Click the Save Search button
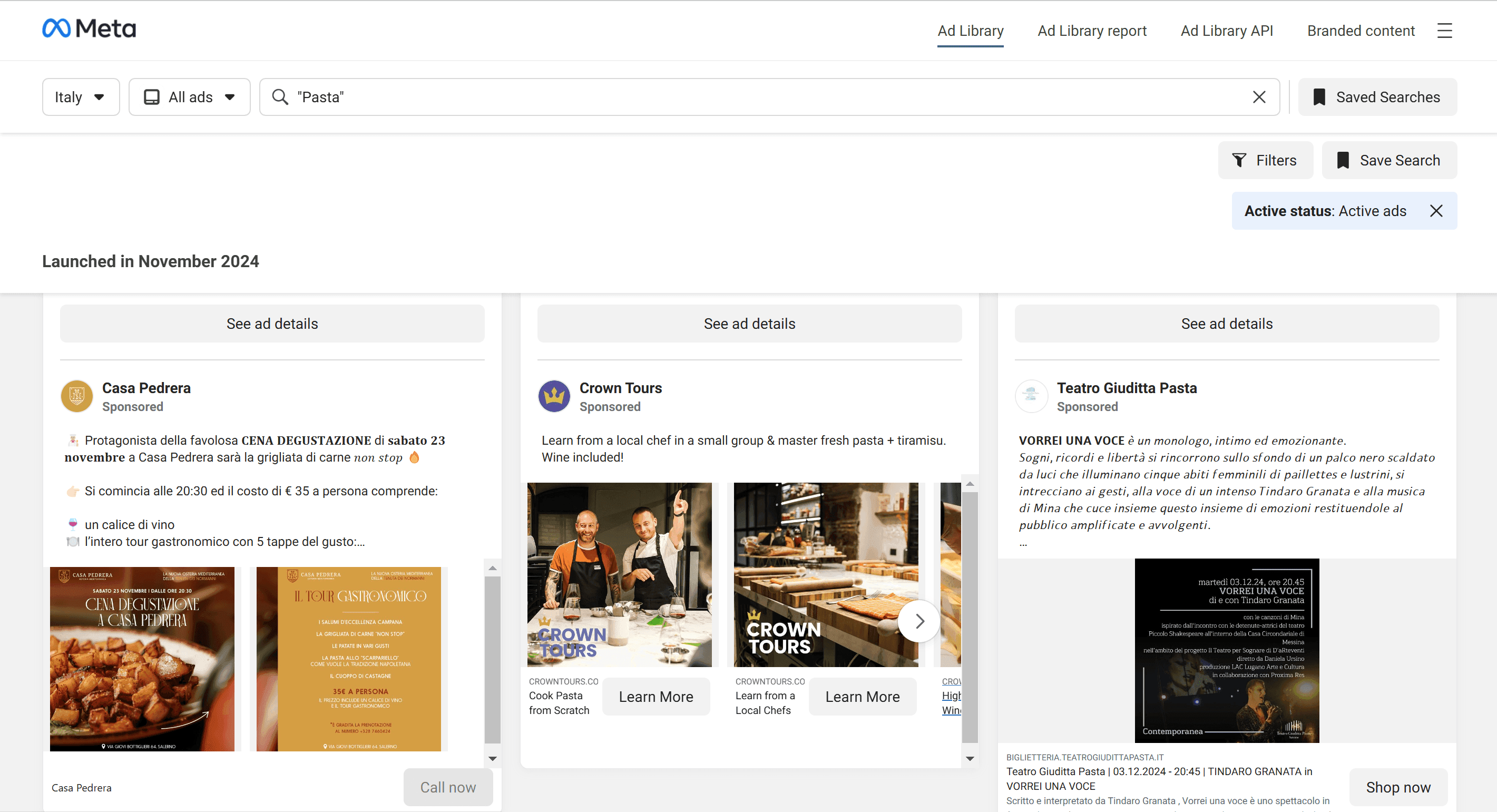This screenshot has width=1497, height=812. pos(1389,160)
